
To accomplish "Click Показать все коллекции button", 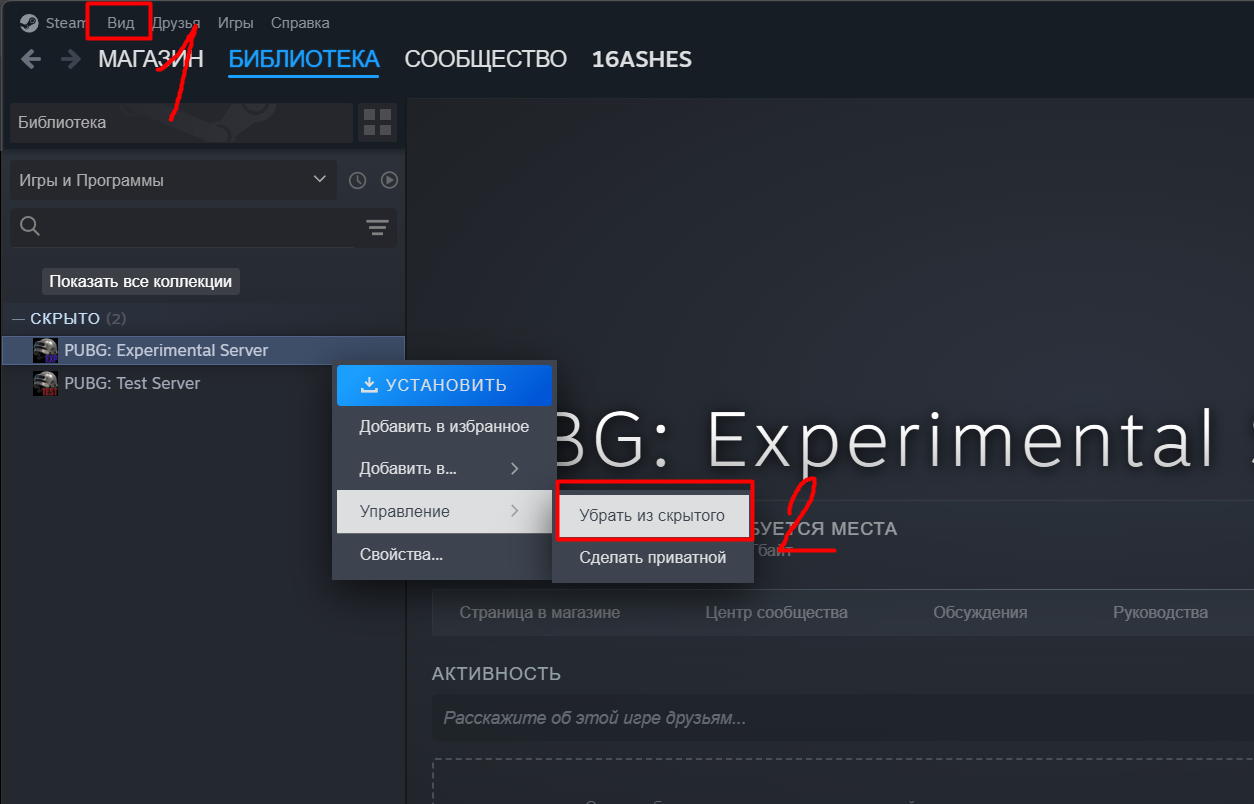I will 141,281.
